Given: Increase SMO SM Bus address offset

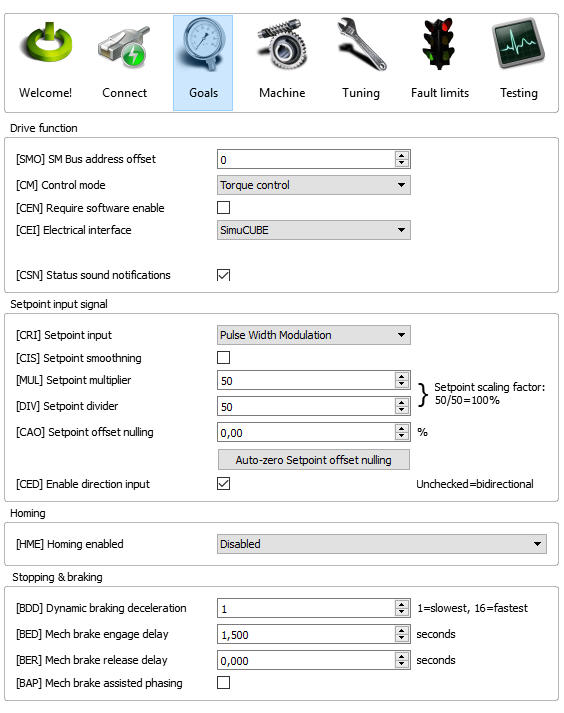Looking at the screenshot, I should 401,155.
